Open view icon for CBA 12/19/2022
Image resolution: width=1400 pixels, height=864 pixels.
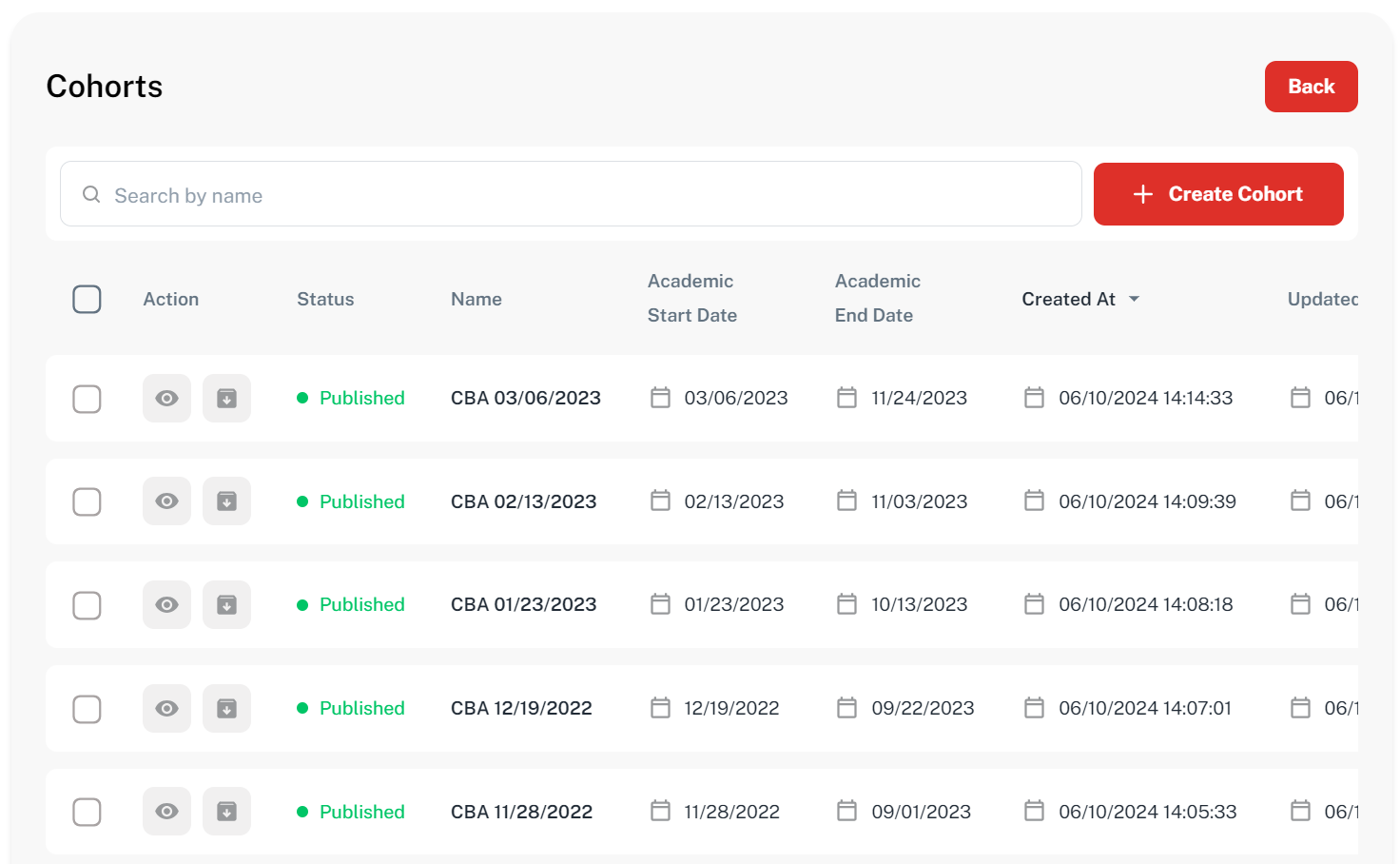click(166, 709)
